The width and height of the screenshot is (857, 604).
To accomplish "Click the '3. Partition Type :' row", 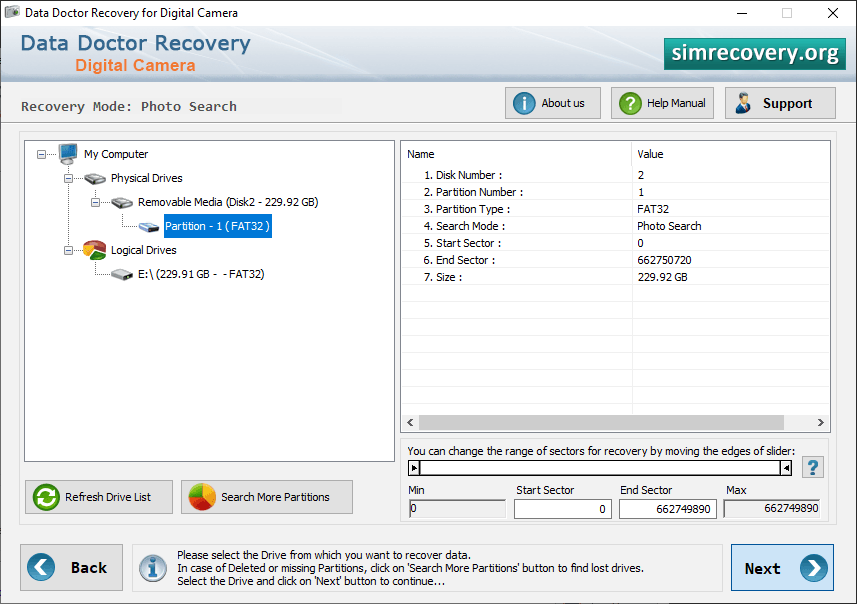I will 615,209.
